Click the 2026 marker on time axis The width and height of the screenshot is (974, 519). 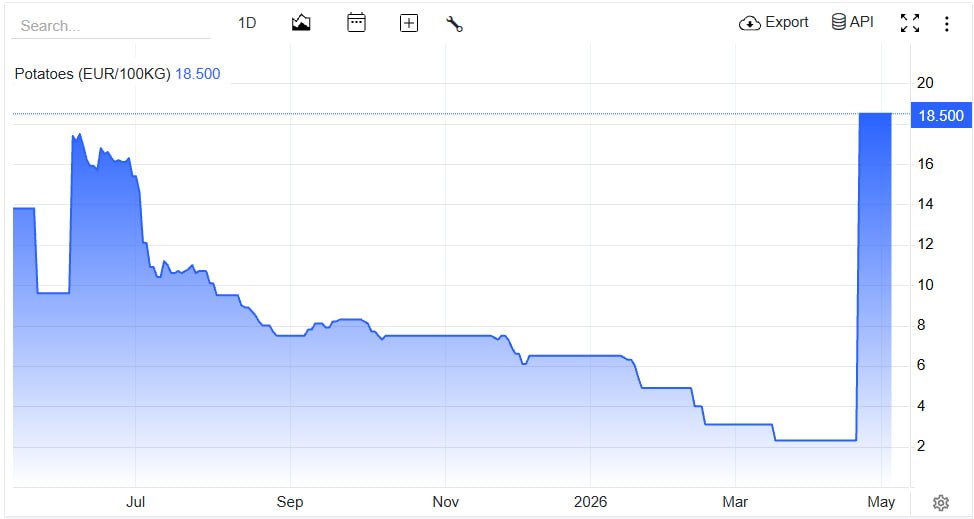tap(590, 502)
